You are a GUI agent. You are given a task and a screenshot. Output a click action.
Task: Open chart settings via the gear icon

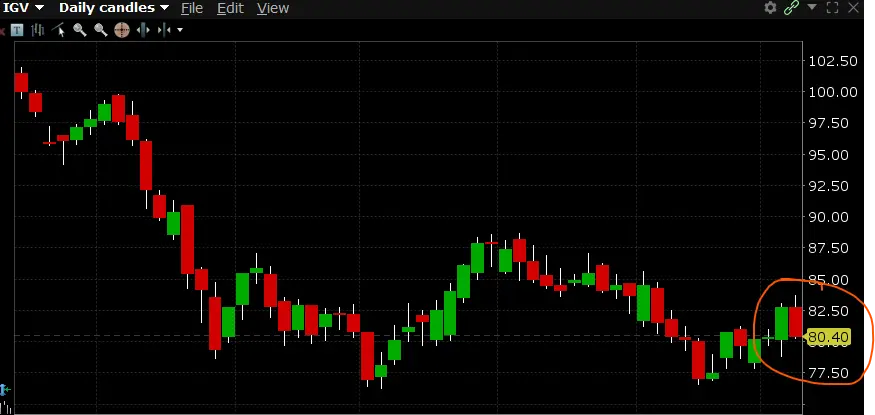(770, 8)
